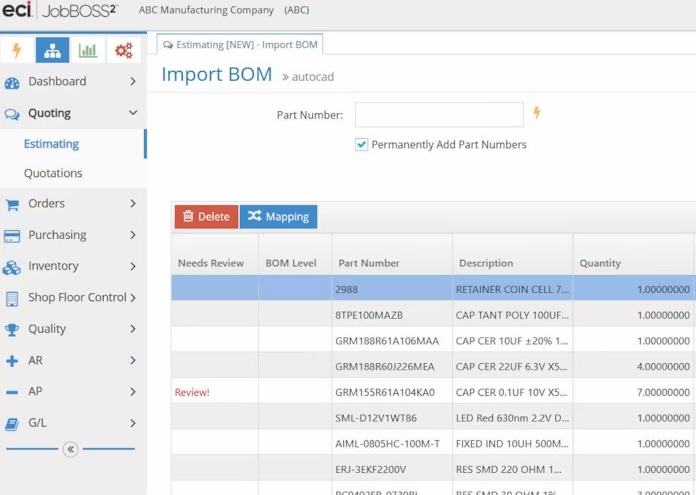Open the red gears settings icon
This screenshot has width=696, height=495.
coord(123,50)
